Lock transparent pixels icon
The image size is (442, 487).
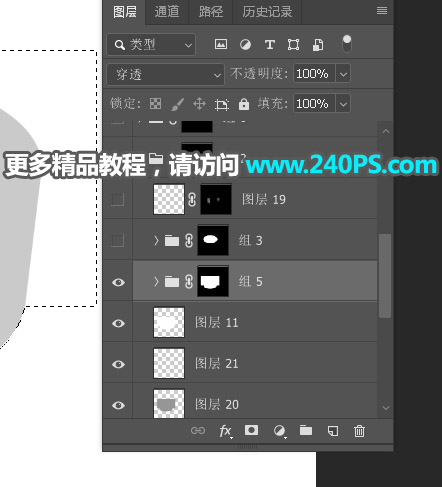155,104
